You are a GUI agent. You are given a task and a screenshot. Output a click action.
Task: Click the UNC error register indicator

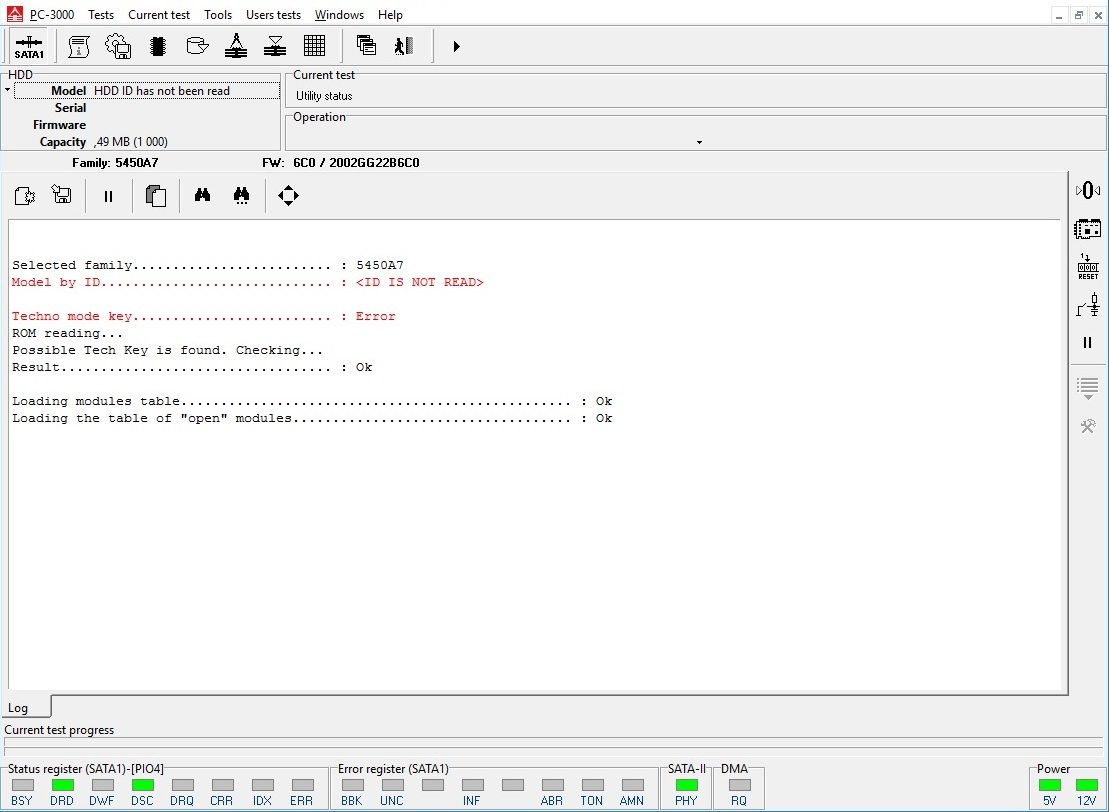point(393,784)
